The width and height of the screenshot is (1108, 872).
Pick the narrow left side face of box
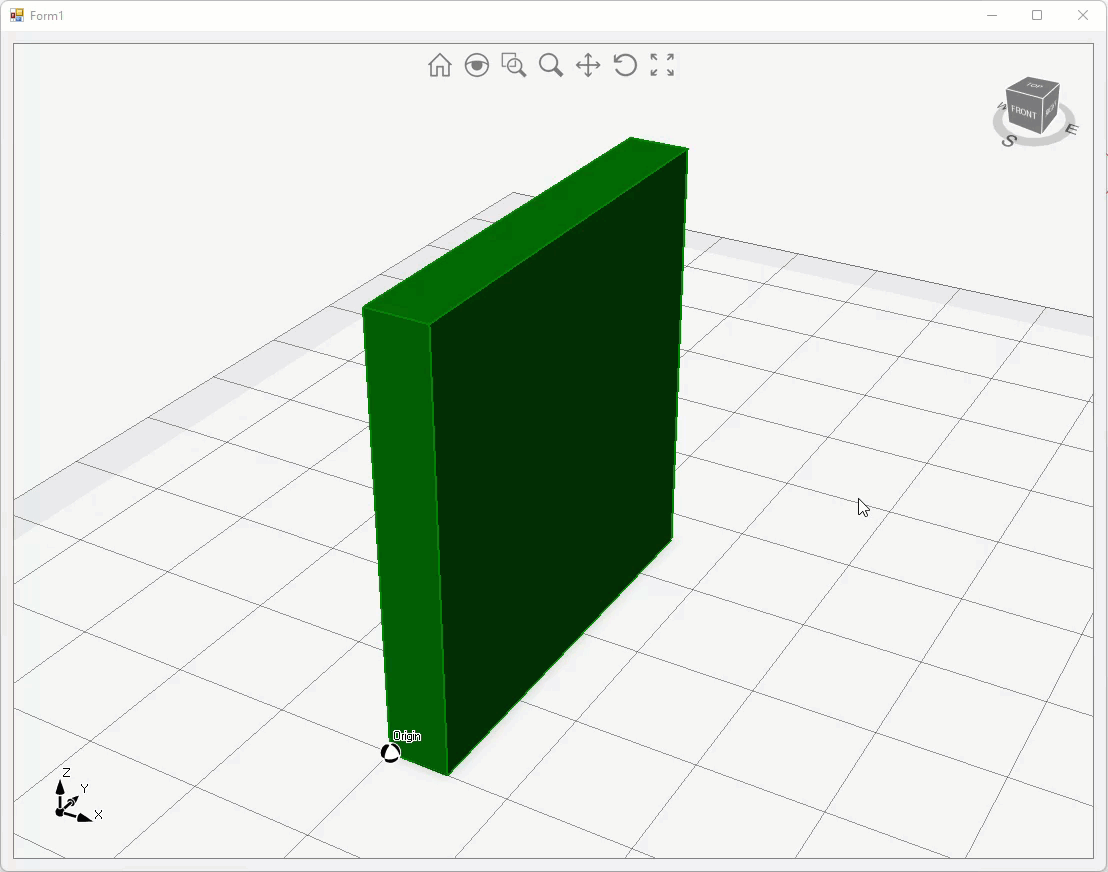click(x=405, y=530)
